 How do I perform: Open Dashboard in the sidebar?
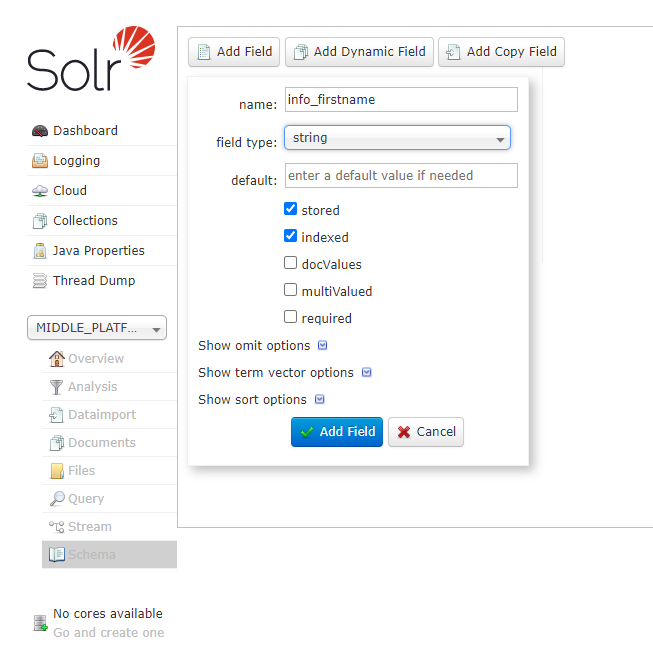[x=102, y=131]
